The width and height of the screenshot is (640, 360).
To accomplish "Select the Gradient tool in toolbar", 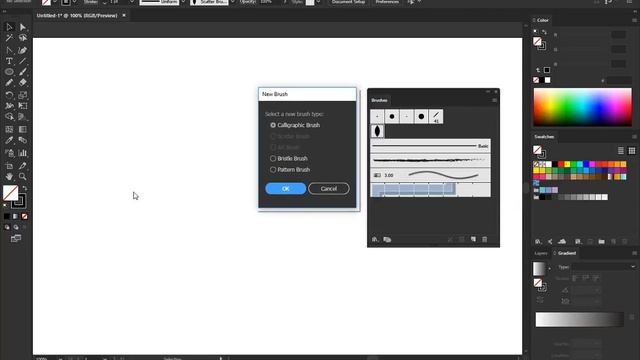I will coord(22,129).
